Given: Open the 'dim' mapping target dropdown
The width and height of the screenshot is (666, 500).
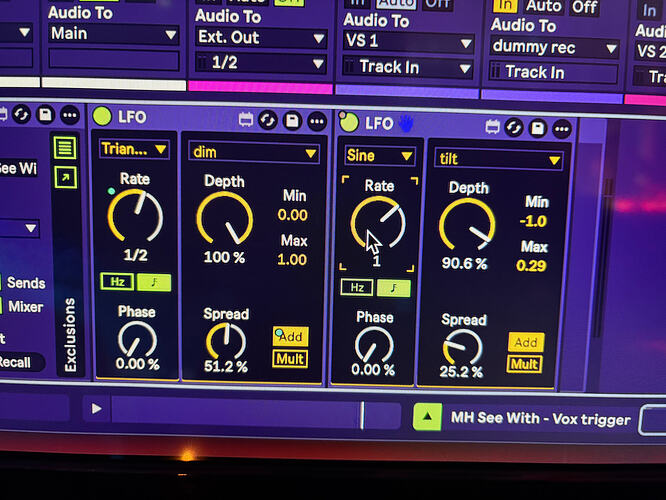Looking at the screenshot, I should coord(254,153).
